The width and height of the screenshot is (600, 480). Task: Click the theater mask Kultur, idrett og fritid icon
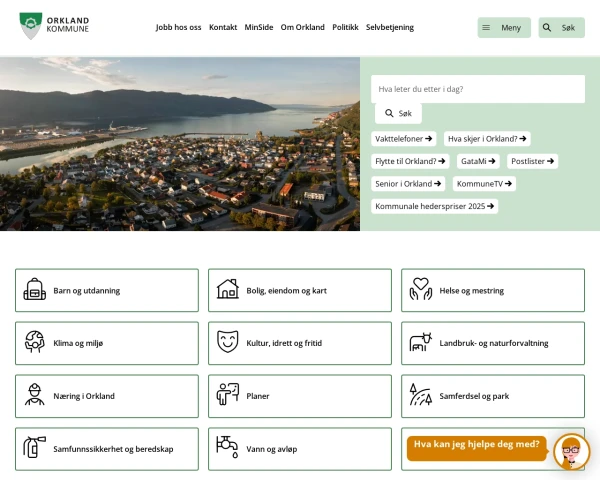(228, 343)
